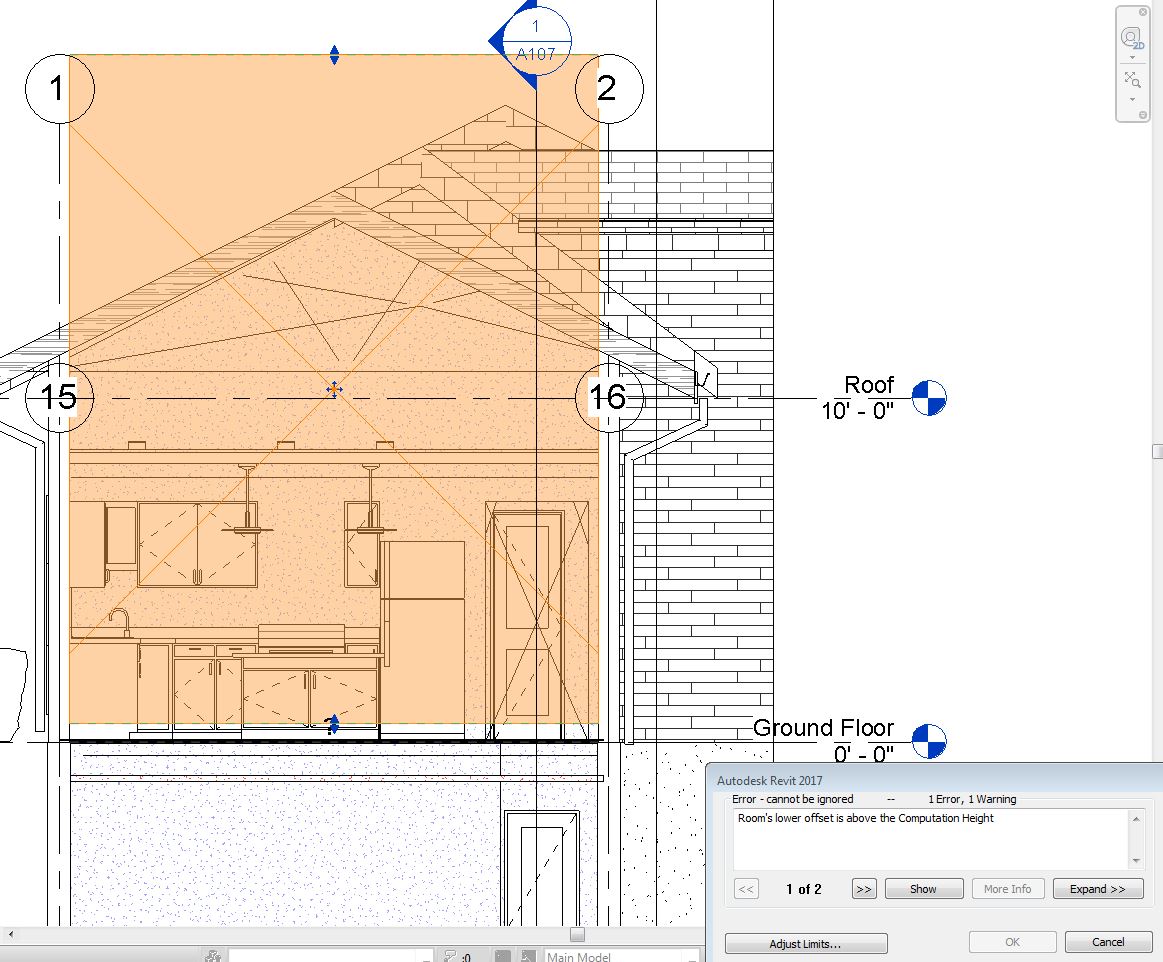Select grid bubble 2

(609, 89)
